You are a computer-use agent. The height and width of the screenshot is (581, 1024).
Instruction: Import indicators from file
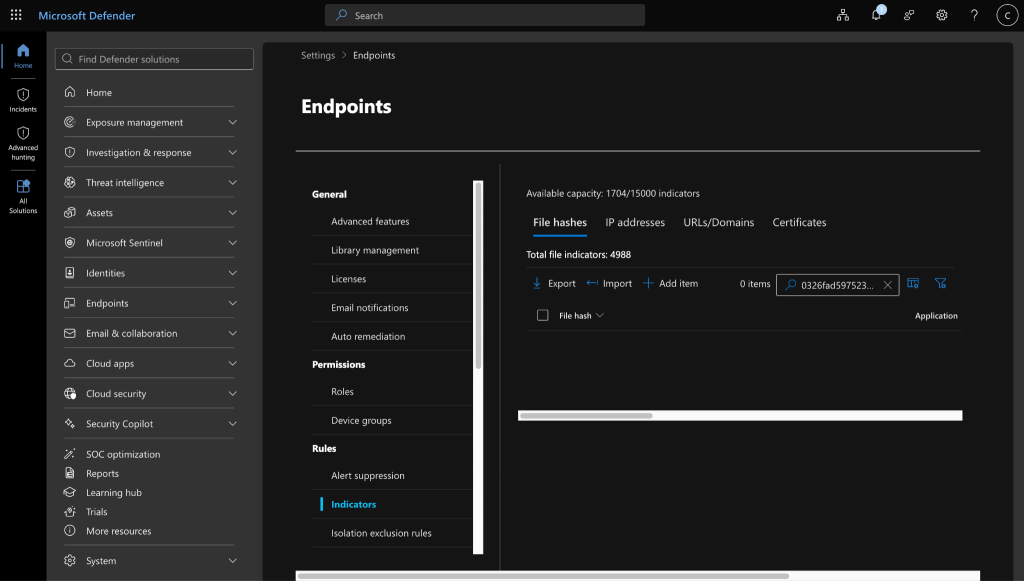tap(609, 283)
